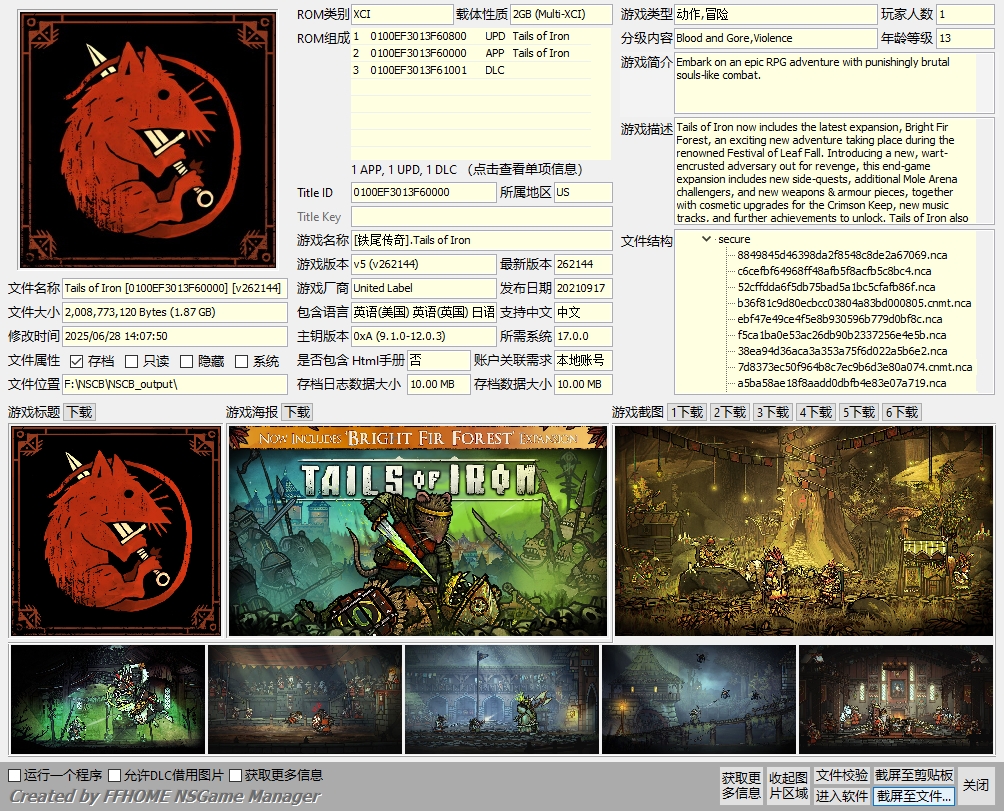Open the game title rat thumbnail below 游戏标题

[116, 531]
